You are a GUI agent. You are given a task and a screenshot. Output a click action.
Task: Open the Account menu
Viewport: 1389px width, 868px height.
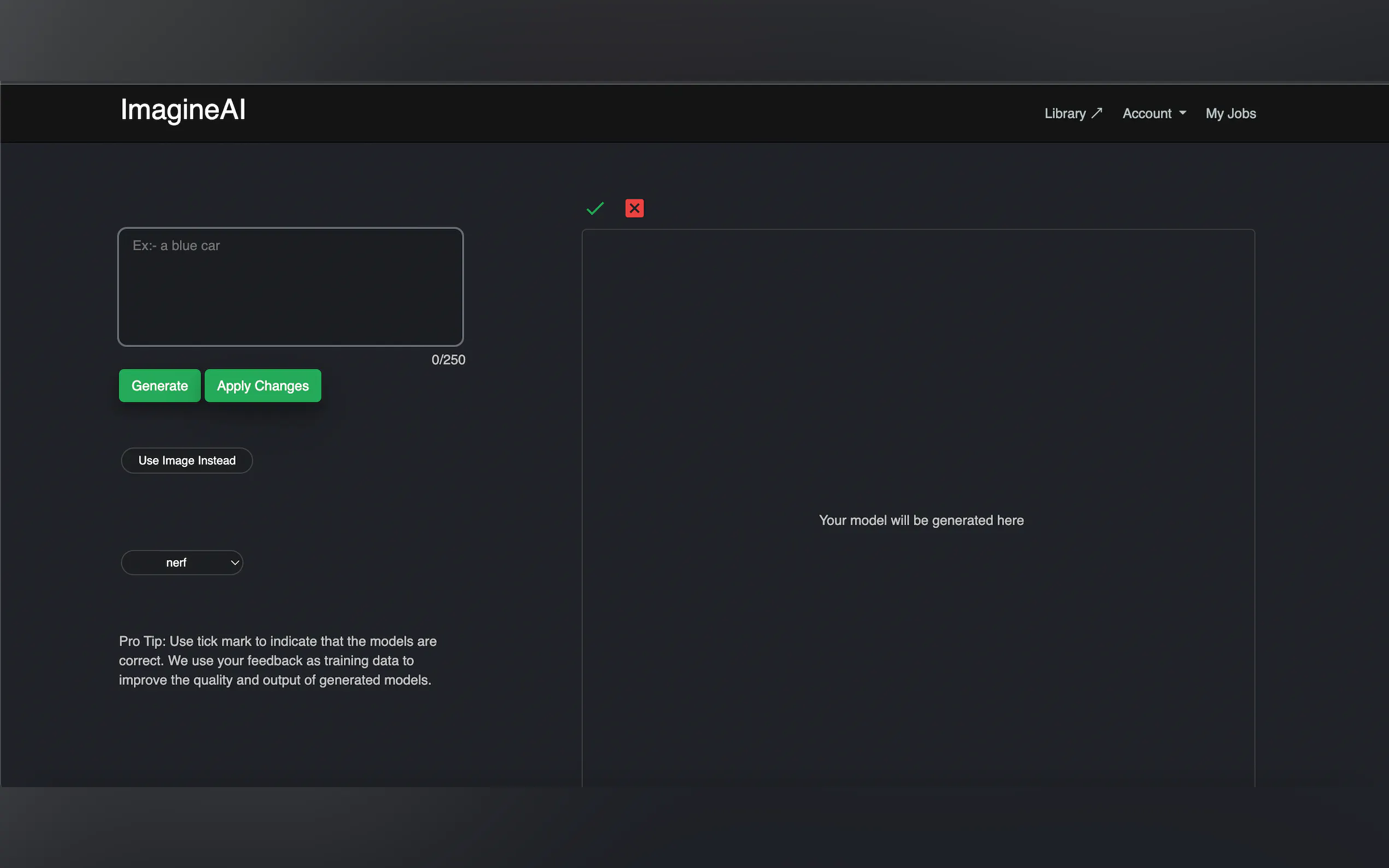pyautogui.click(x=1147, y=114)
